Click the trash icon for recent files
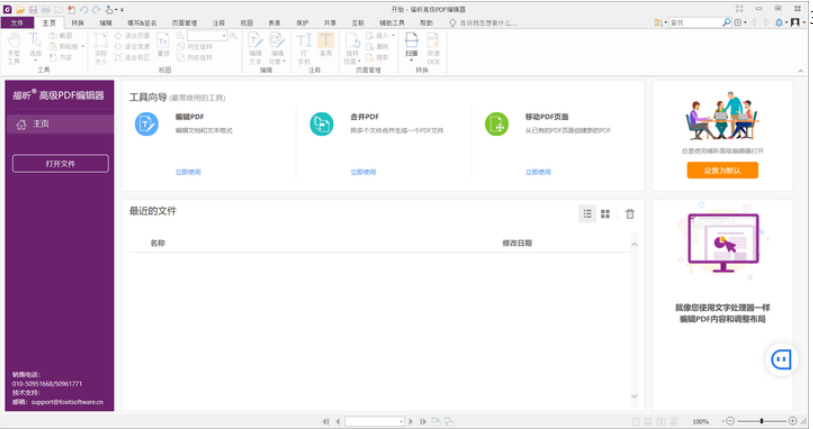The height and width of the screenshot is (429, 813). coord(630,214)
